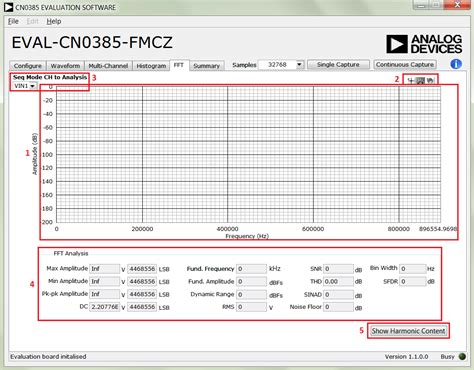Click the RMS value field
The height and width of the screenshot is (370, 474).
tap(252, 307)
